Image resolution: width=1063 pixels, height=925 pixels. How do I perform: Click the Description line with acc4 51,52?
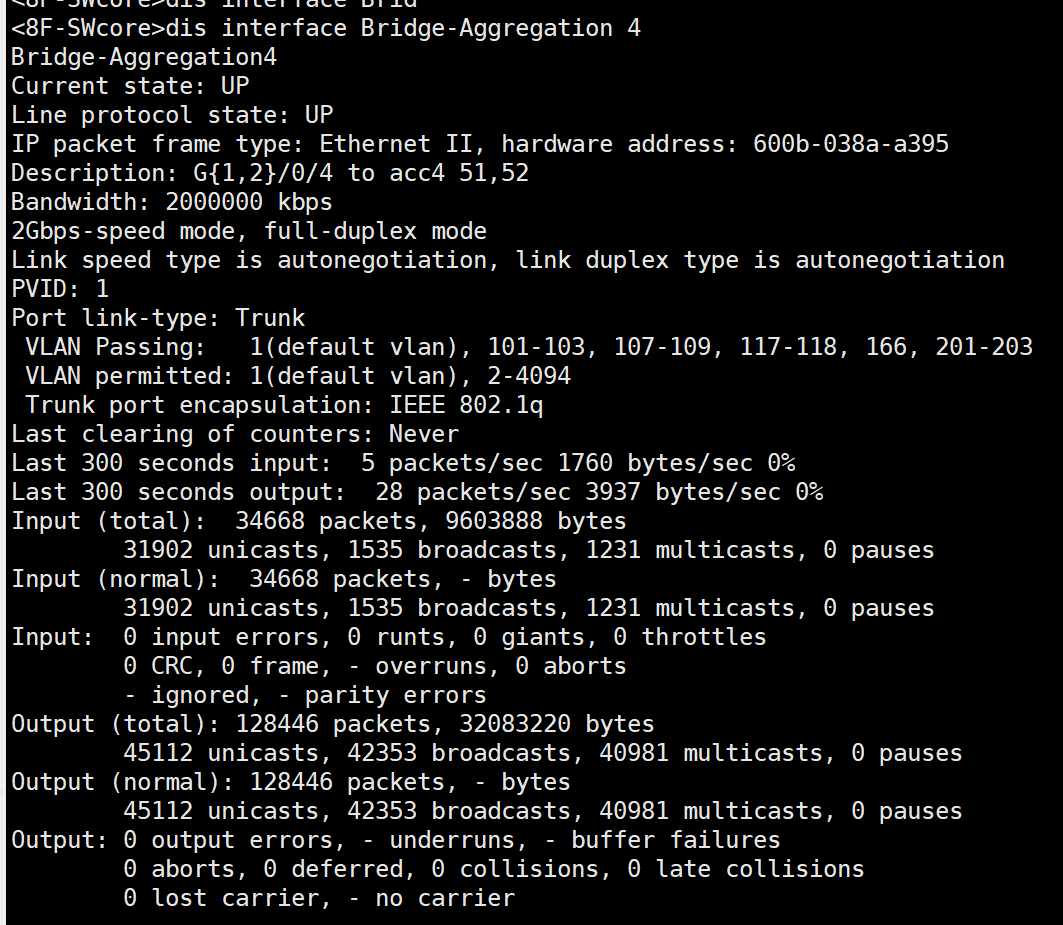point(270,173)
